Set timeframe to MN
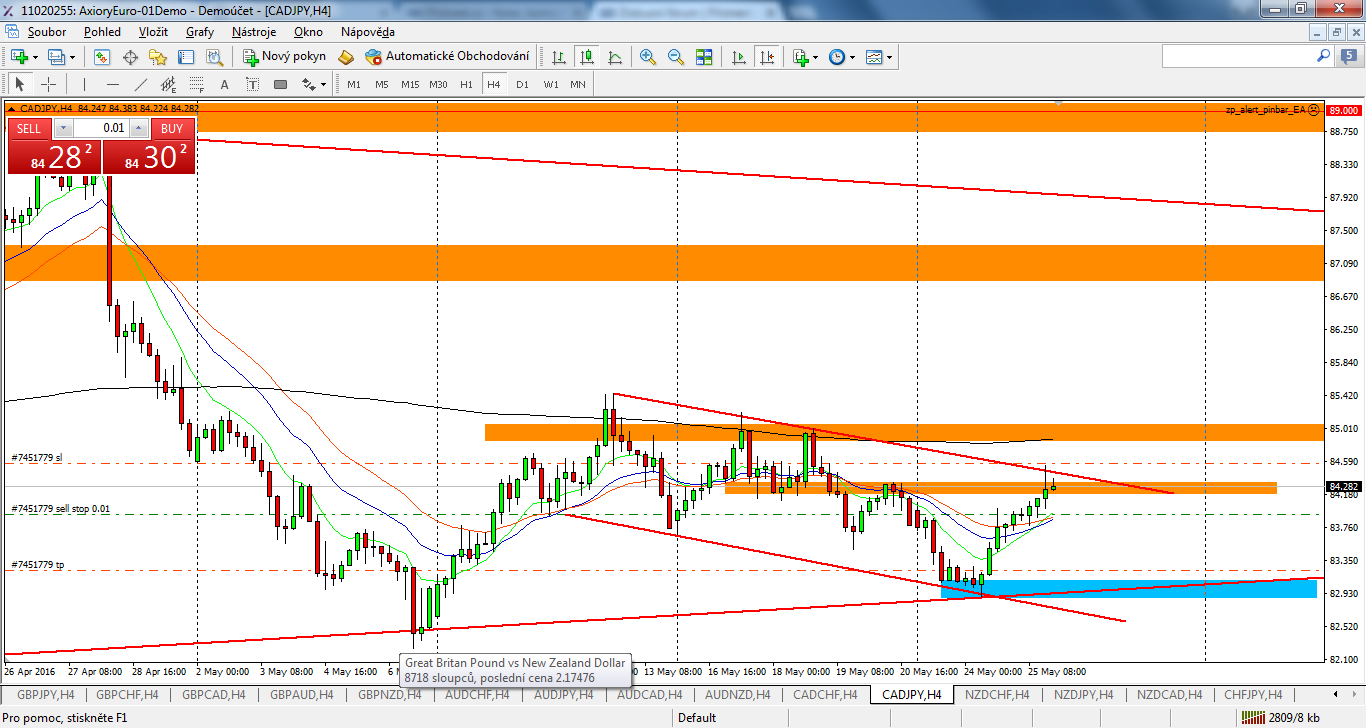Screen dimensions: 1366x728 click(x=578, y=84)
